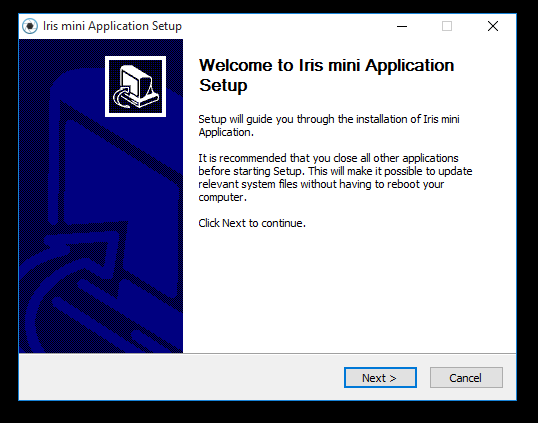Click the "Welcome to Iris mini Application" heading
Screen dimensions: 538x423
(326, 65)
